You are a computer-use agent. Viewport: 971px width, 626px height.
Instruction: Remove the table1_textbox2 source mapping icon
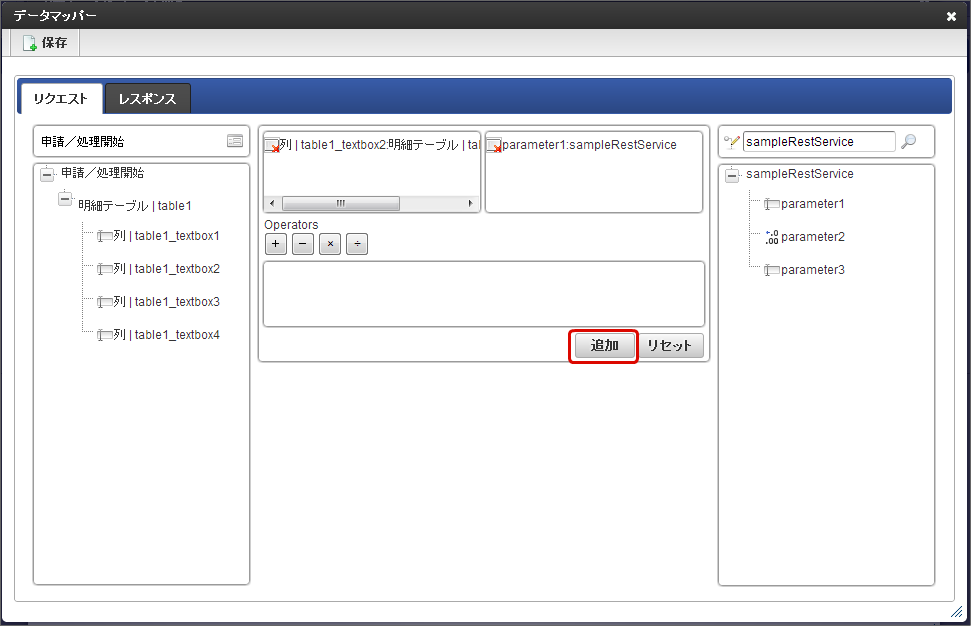(x=272, y=146)
